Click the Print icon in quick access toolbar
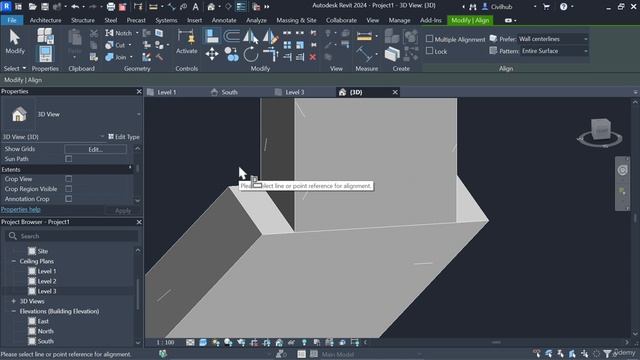This screenshot has width=640, height=360. click(x=111, y=7)
